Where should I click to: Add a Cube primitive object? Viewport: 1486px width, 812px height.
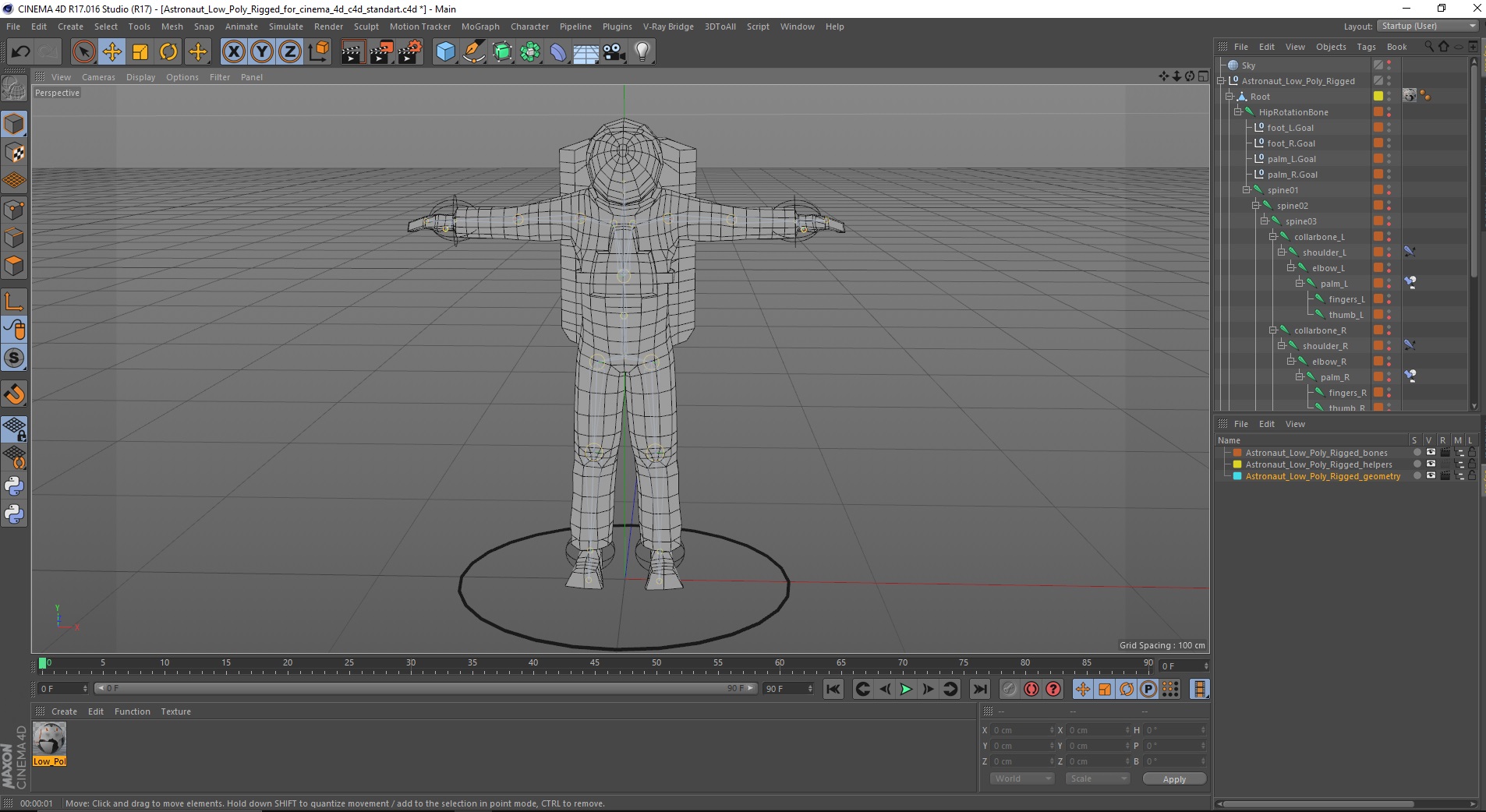445,52
